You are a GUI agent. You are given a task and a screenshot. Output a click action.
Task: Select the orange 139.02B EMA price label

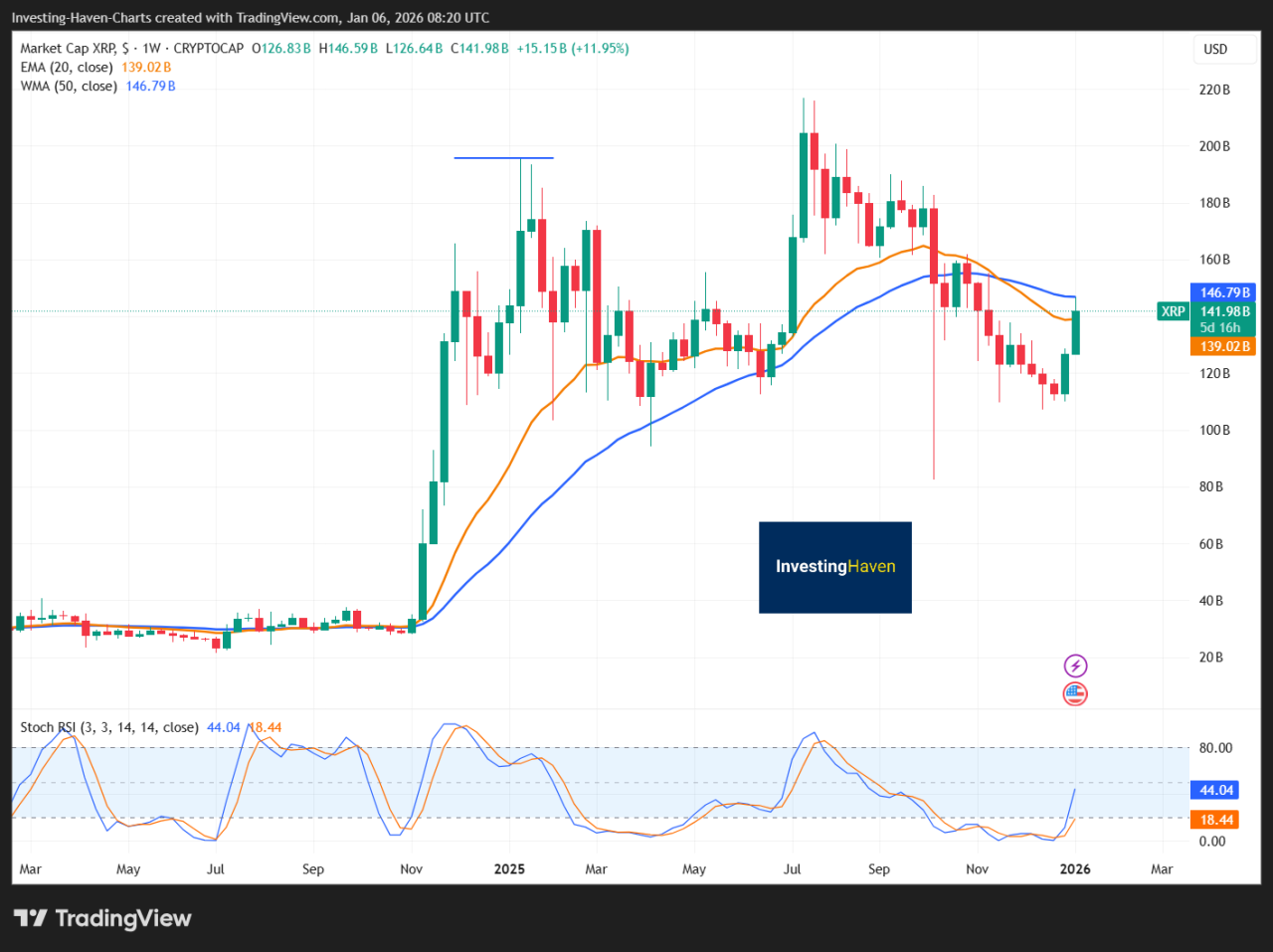click(x=1224, y=346)
